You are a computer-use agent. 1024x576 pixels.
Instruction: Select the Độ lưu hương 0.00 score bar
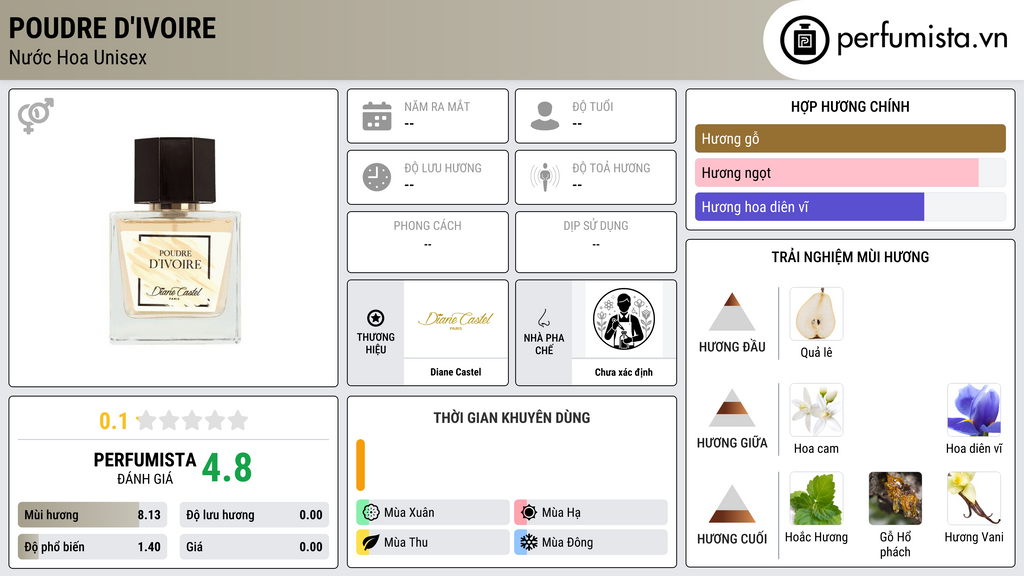pyautogui.click(x=254, y=515)
